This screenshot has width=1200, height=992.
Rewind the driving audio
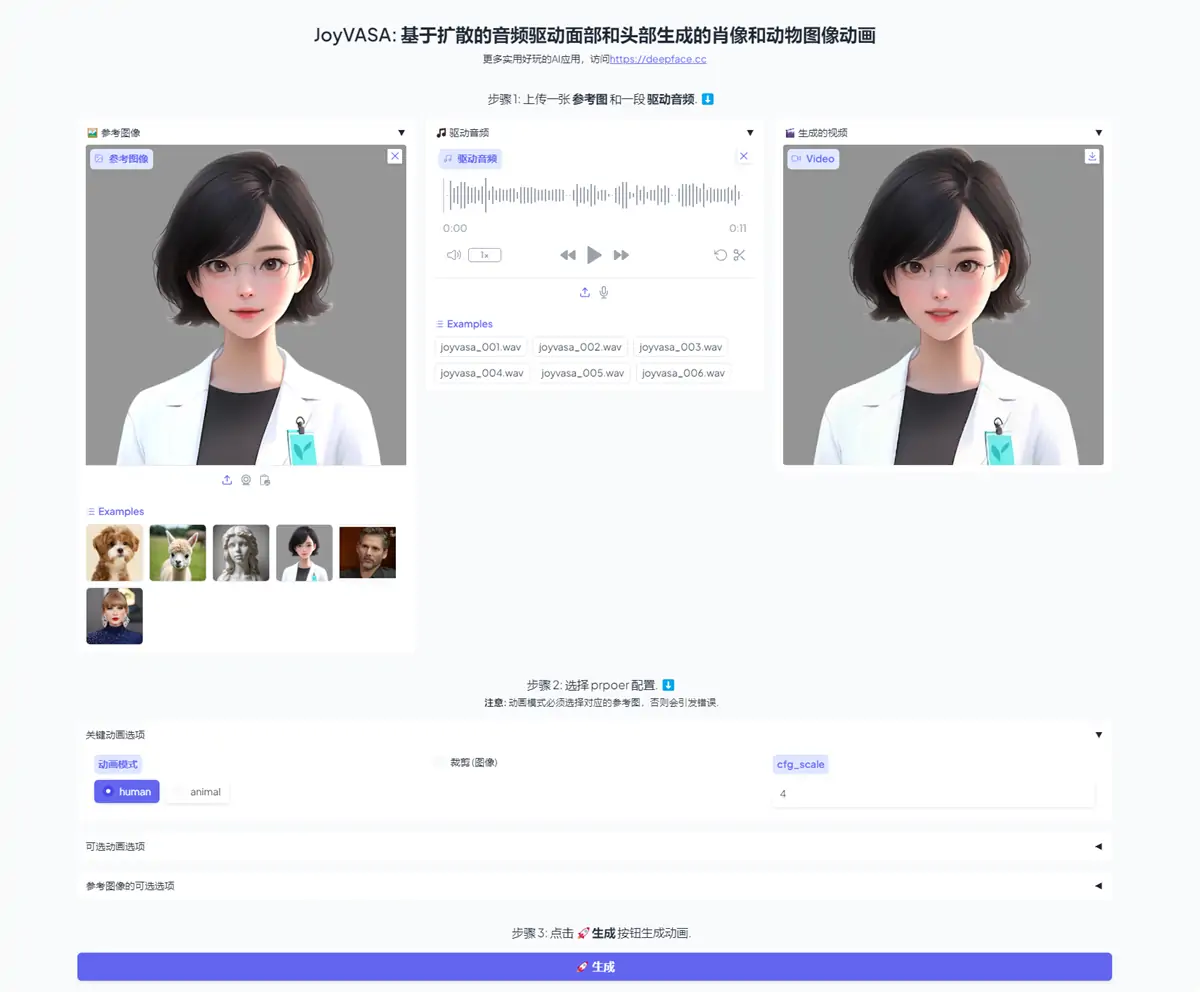tap(568, 255)
